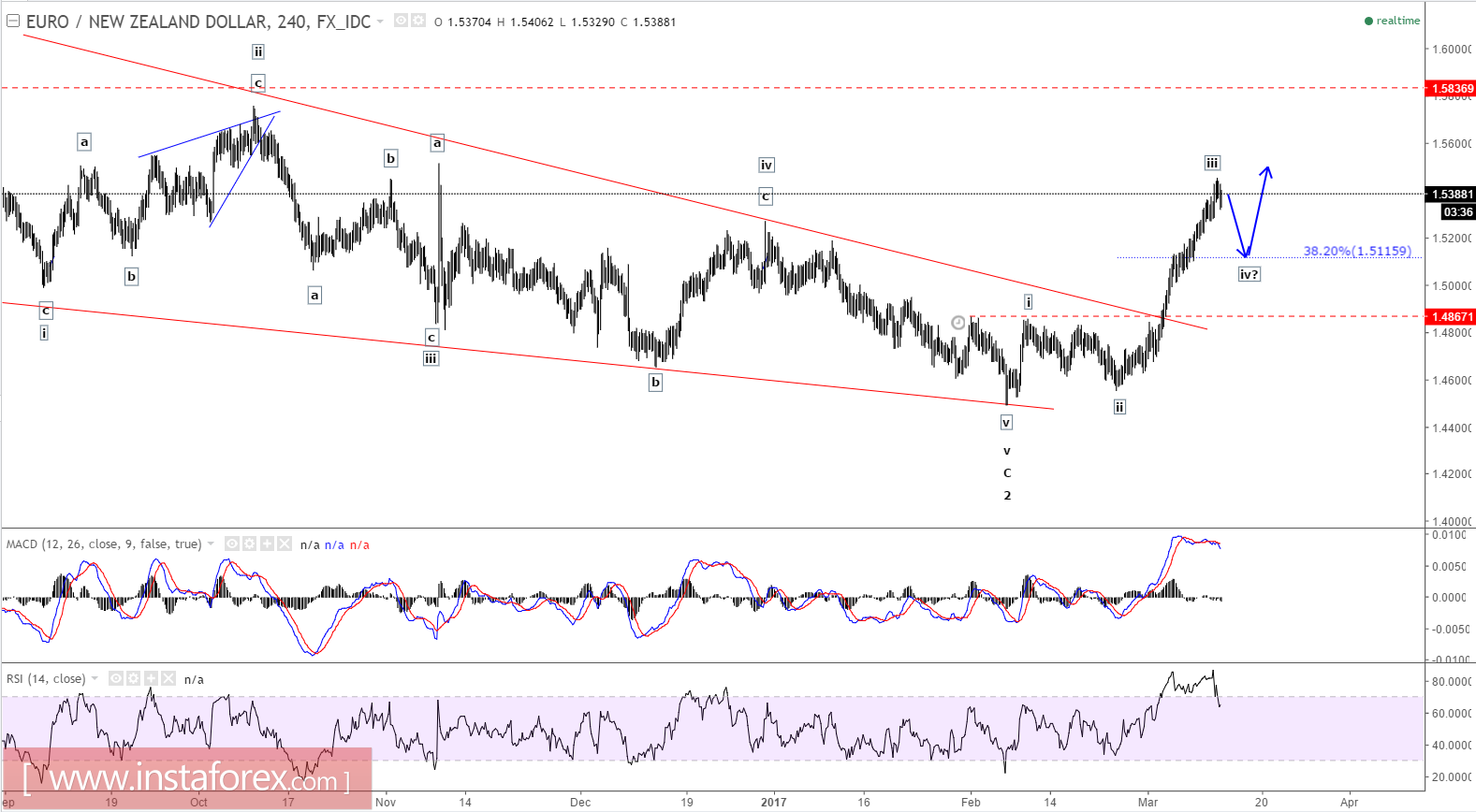
Task: Remove the MACD indicator with its X icon
Action: pyautogui.click(x=285, y=544)
